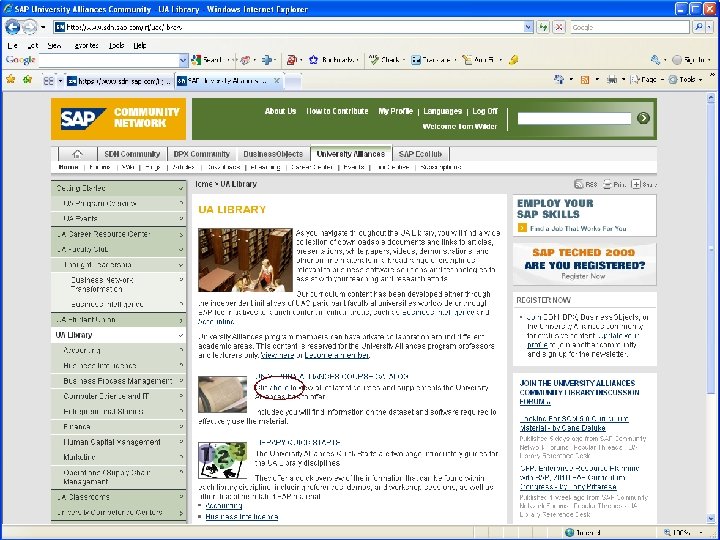
Task: Switch to the first sdn.sap.com browser tab
Action: (119, 81)
